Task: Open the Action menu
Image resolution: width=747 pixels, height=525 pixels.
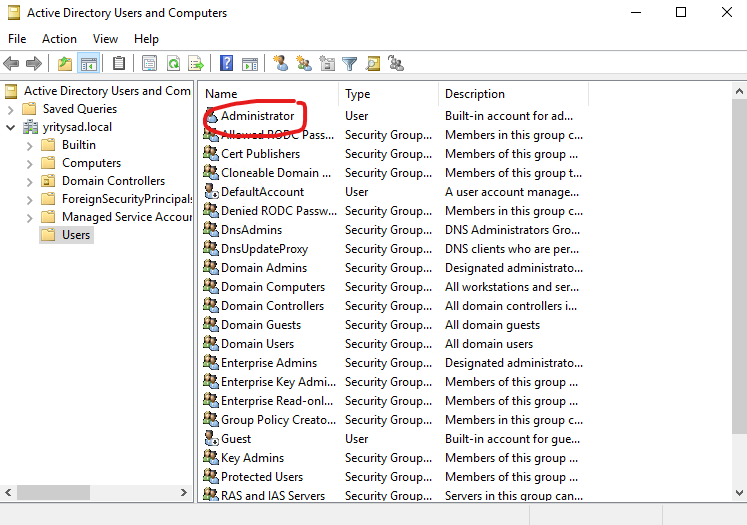Action: [59, 39]
